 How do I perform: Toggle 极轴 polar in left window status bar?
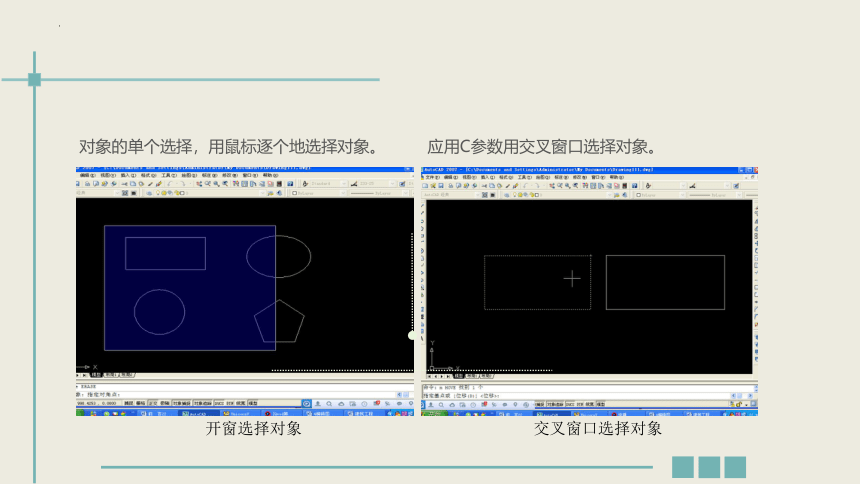pyautogui.click(x=165, y=403)
